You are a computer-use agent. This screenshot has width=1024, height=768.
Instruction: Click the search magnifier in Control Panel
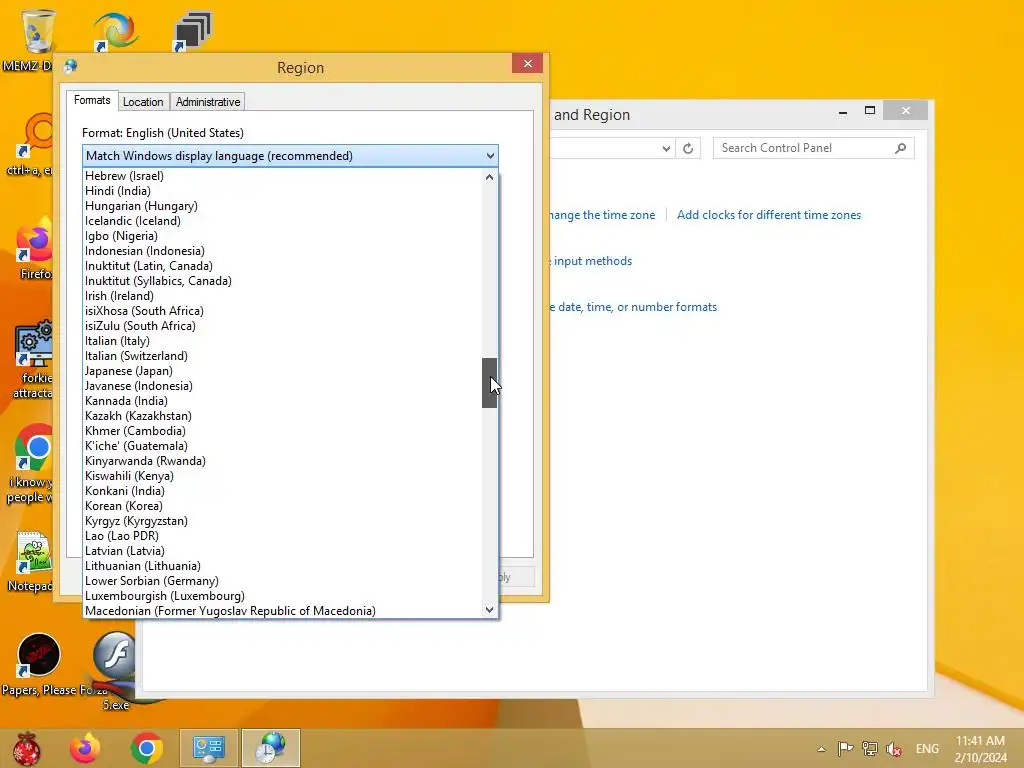click(x=901, y=148)
